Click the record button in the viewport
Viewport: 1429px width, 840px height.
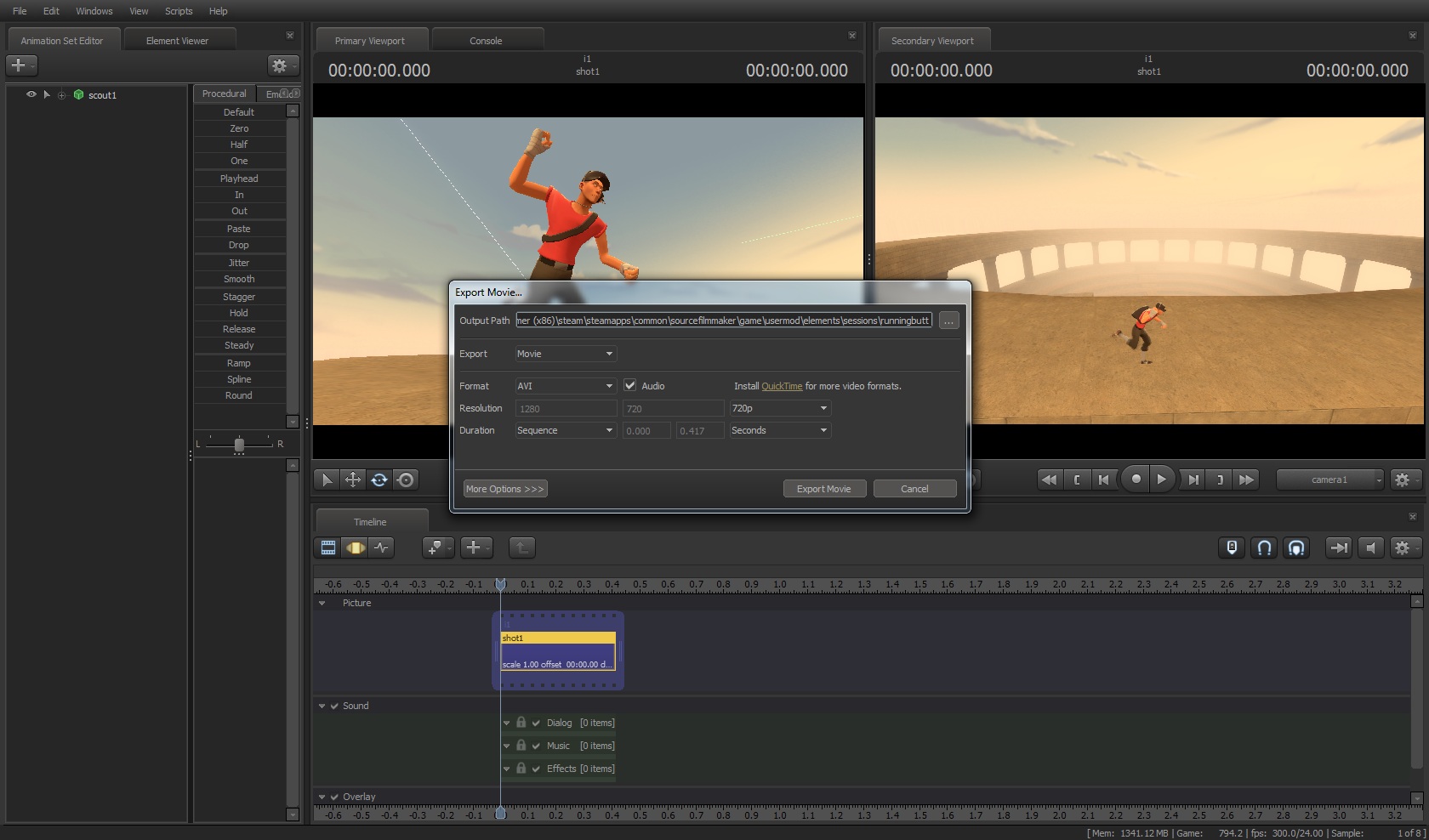(1136, 480)
